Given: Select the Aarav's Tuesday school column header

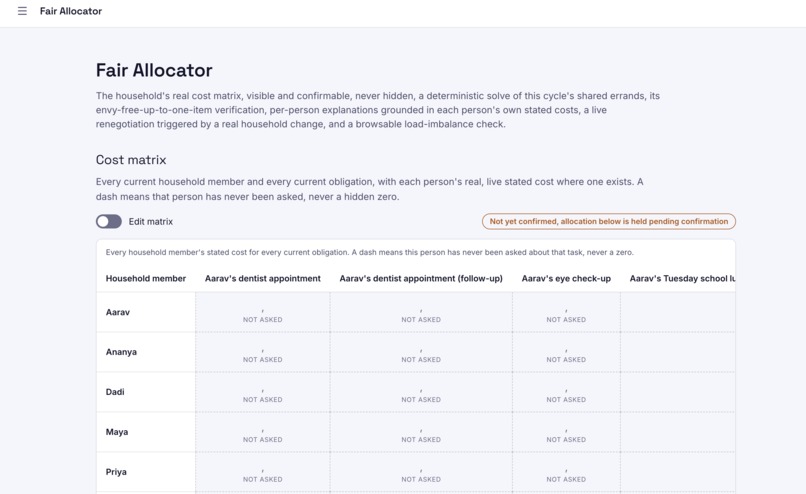Looking at the screenshot, I should click(x=682, y=279).
